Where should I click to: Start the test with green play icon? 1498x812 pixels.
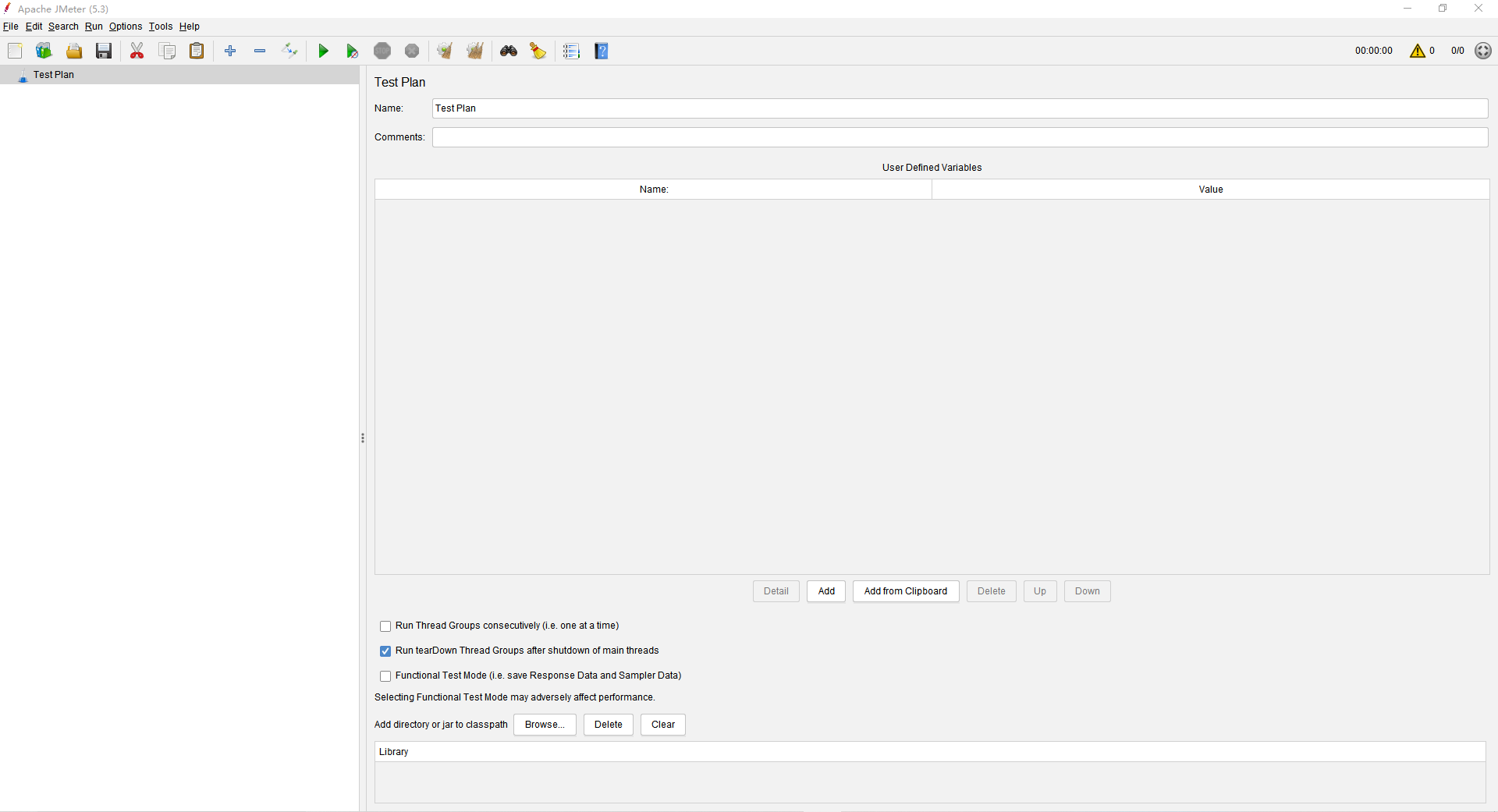[323, 51]
